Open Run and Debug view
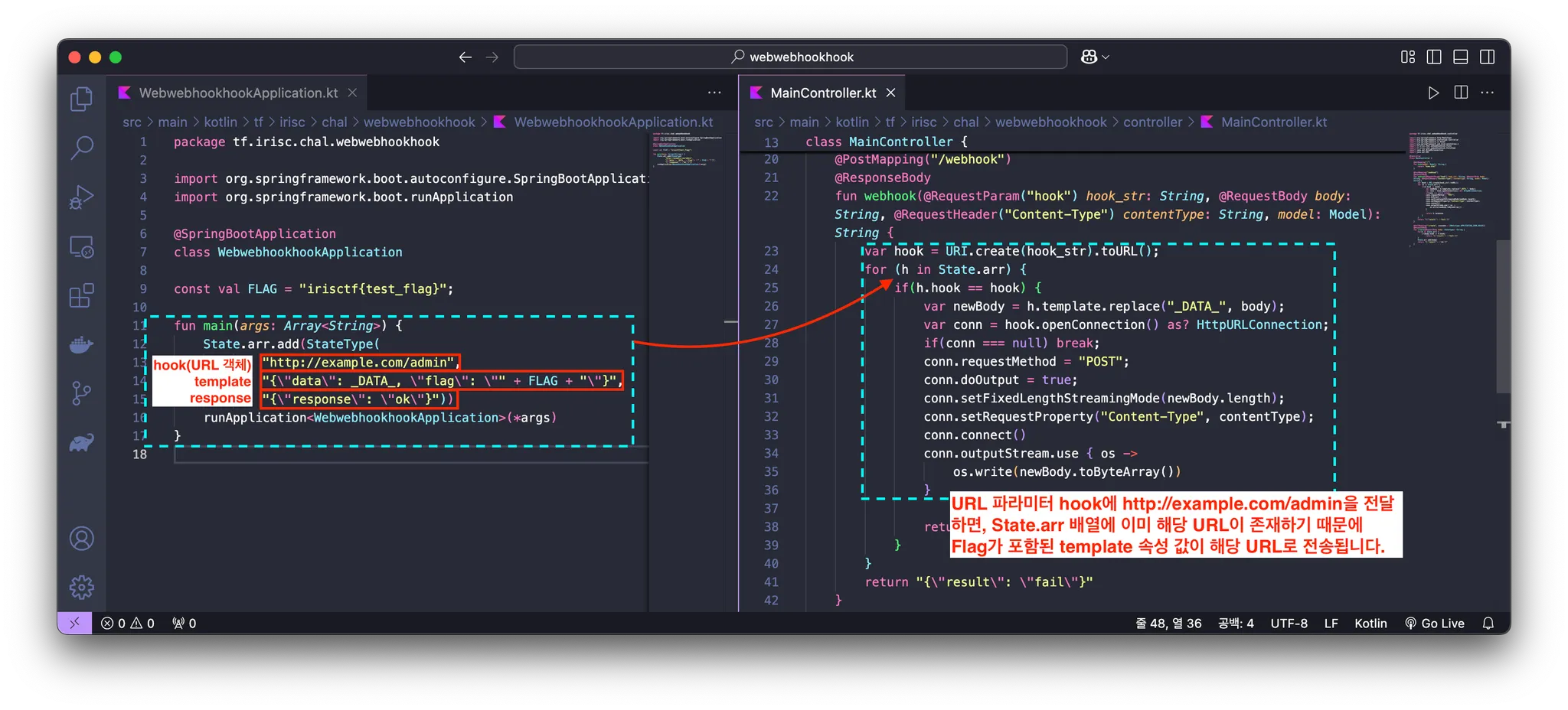The height and width of the screenshot is (710, 1568). click(81, 197)
